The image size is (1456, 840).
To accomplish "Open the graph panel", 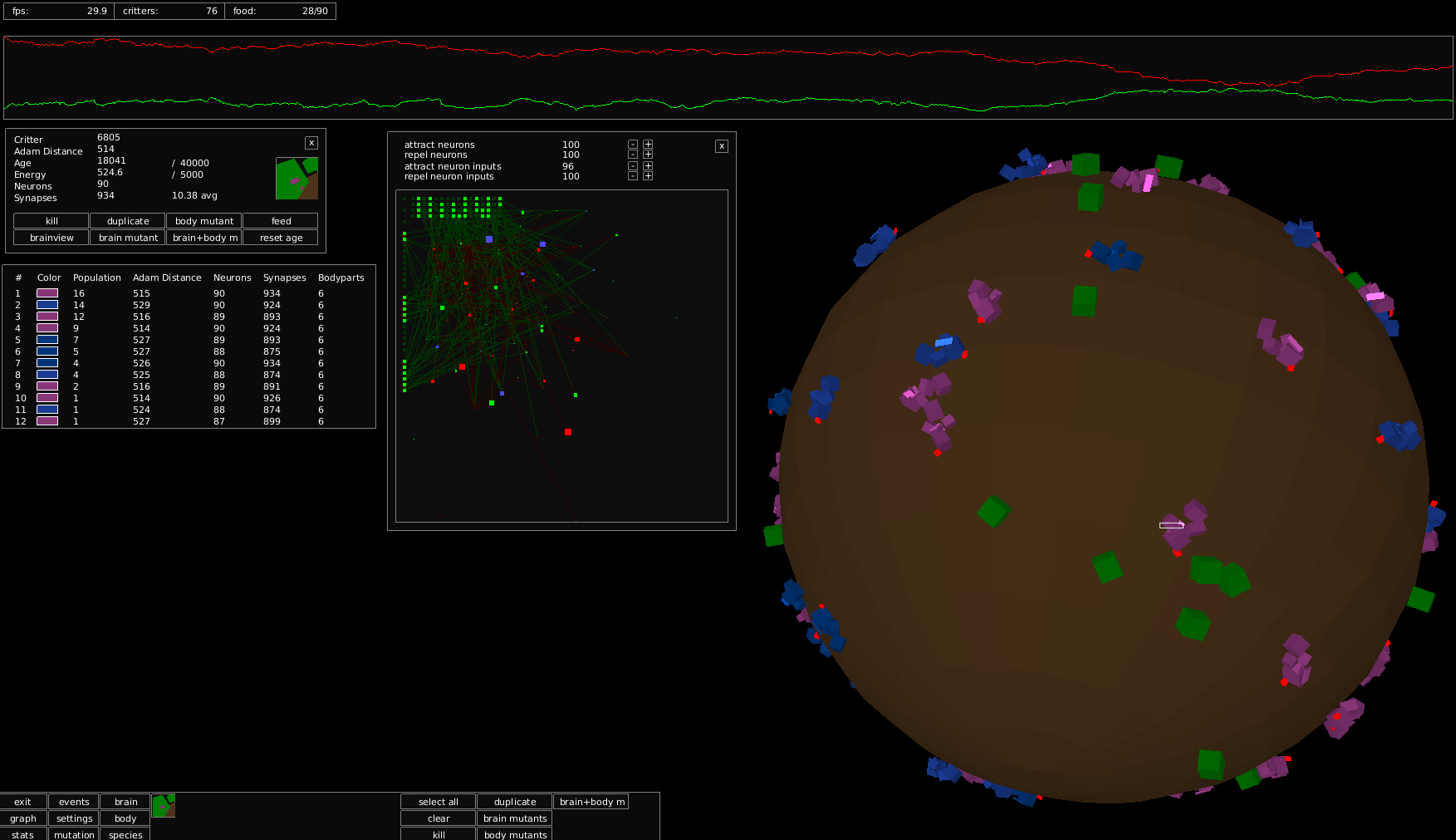I will coord(23,818).
